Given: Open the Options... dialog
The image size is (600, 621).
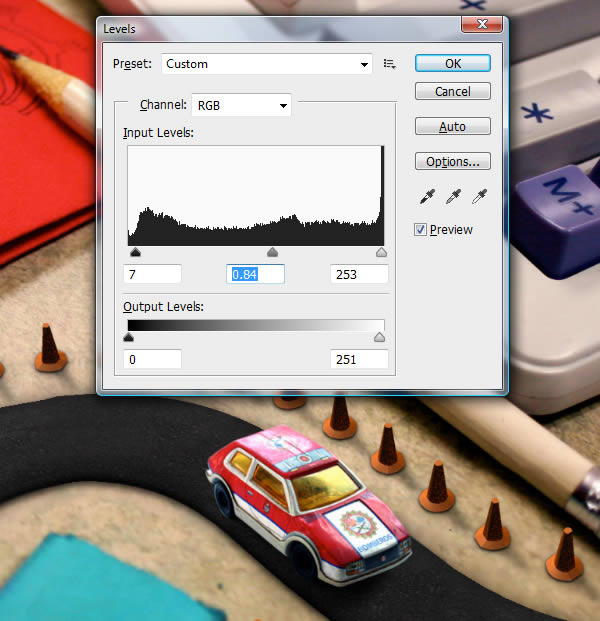Looking at the screenshot, I should click(453, 161).
